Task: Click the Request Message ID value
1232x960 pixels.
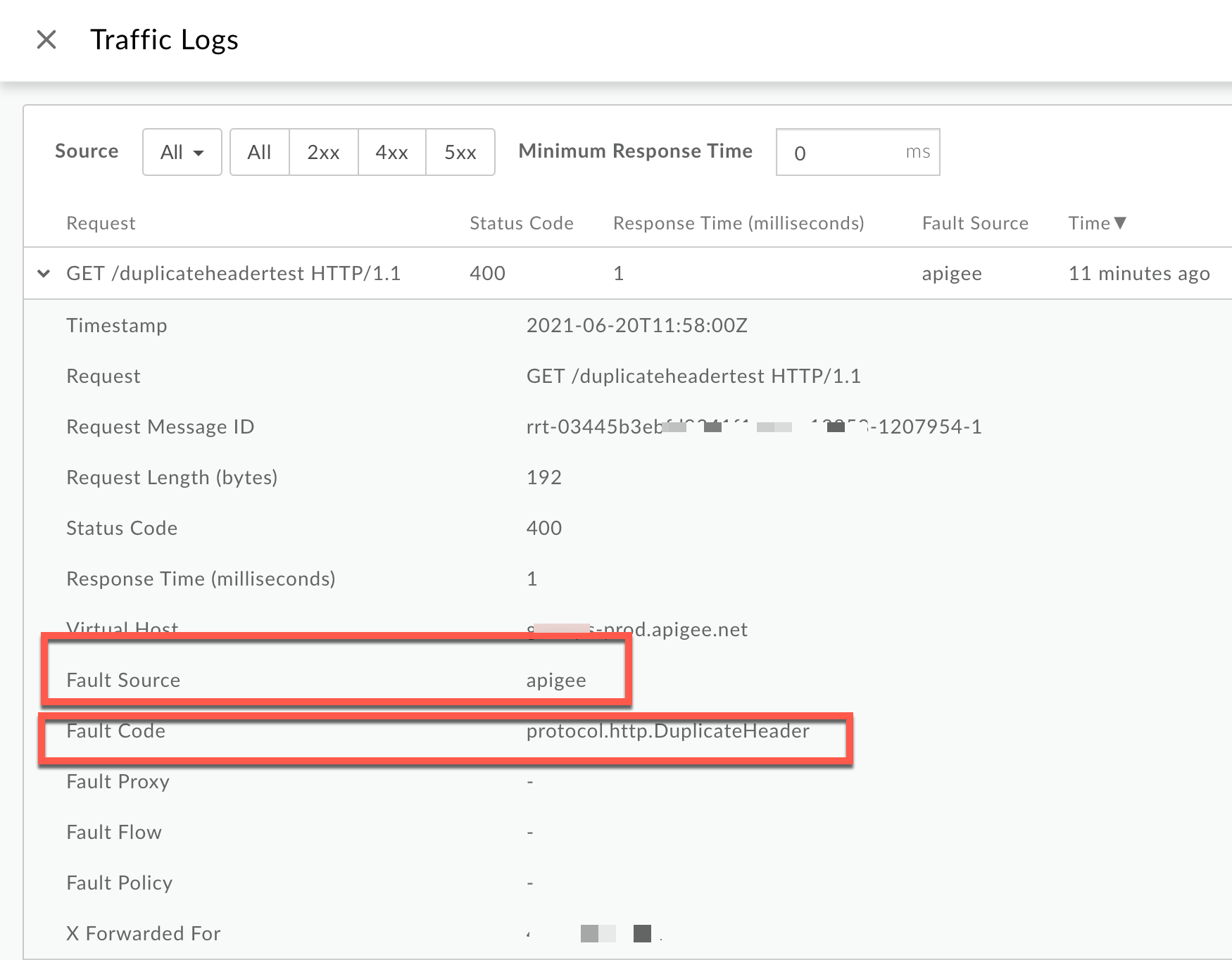Action: click(753, 427)
